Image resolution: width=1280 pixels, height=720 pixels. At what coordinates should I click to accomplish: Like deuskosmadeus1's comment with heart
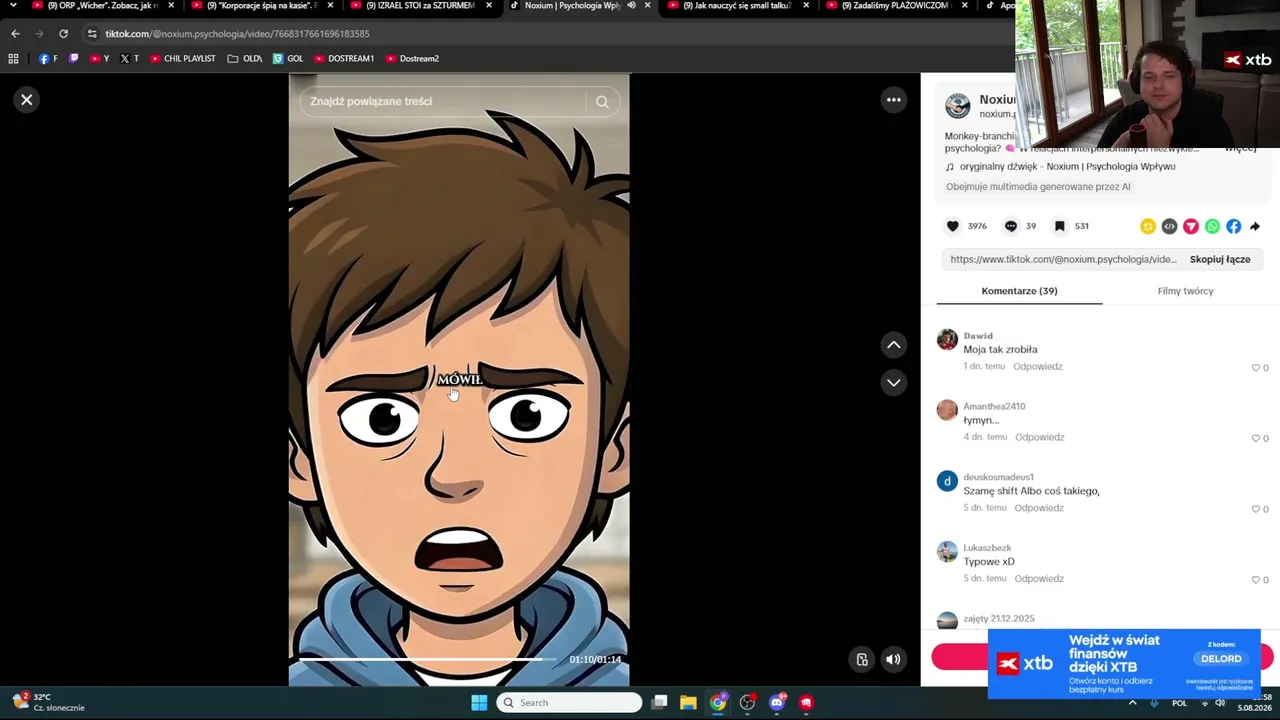click(1256, 509)
